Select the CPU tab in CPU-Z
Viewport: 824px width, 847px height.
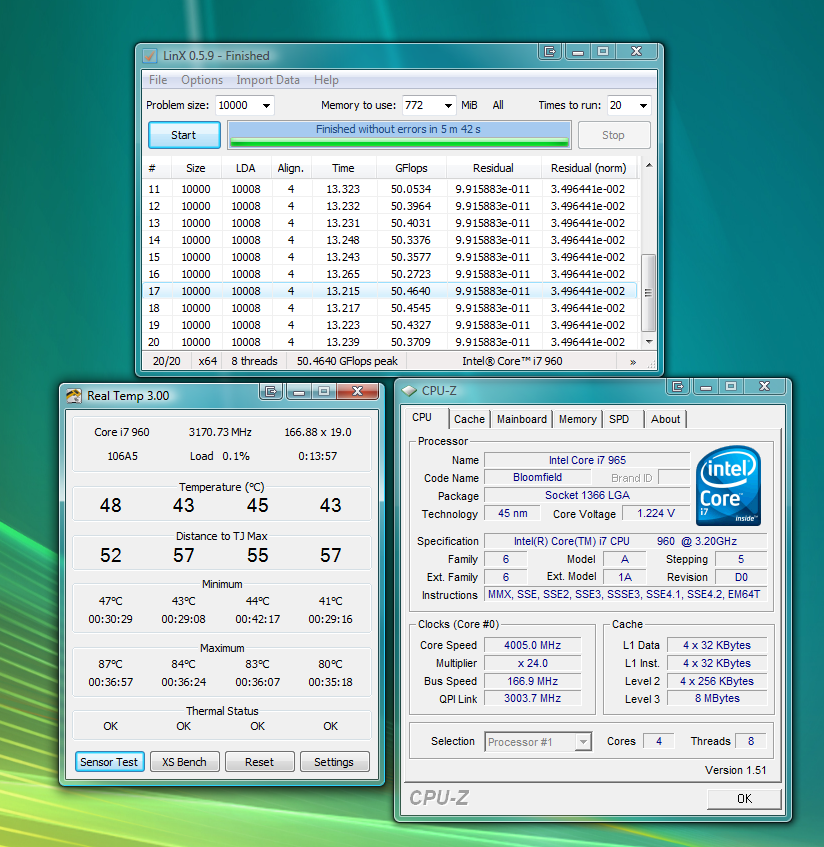coord(422,418)
